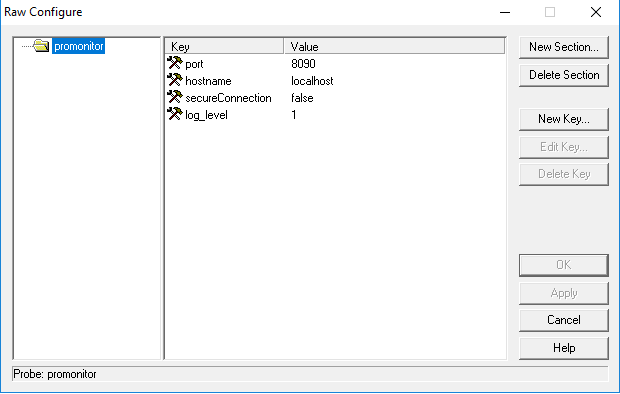Screen dimensions: 620x394
Task: Click the Delete Section button
Action: pos(564,75)
